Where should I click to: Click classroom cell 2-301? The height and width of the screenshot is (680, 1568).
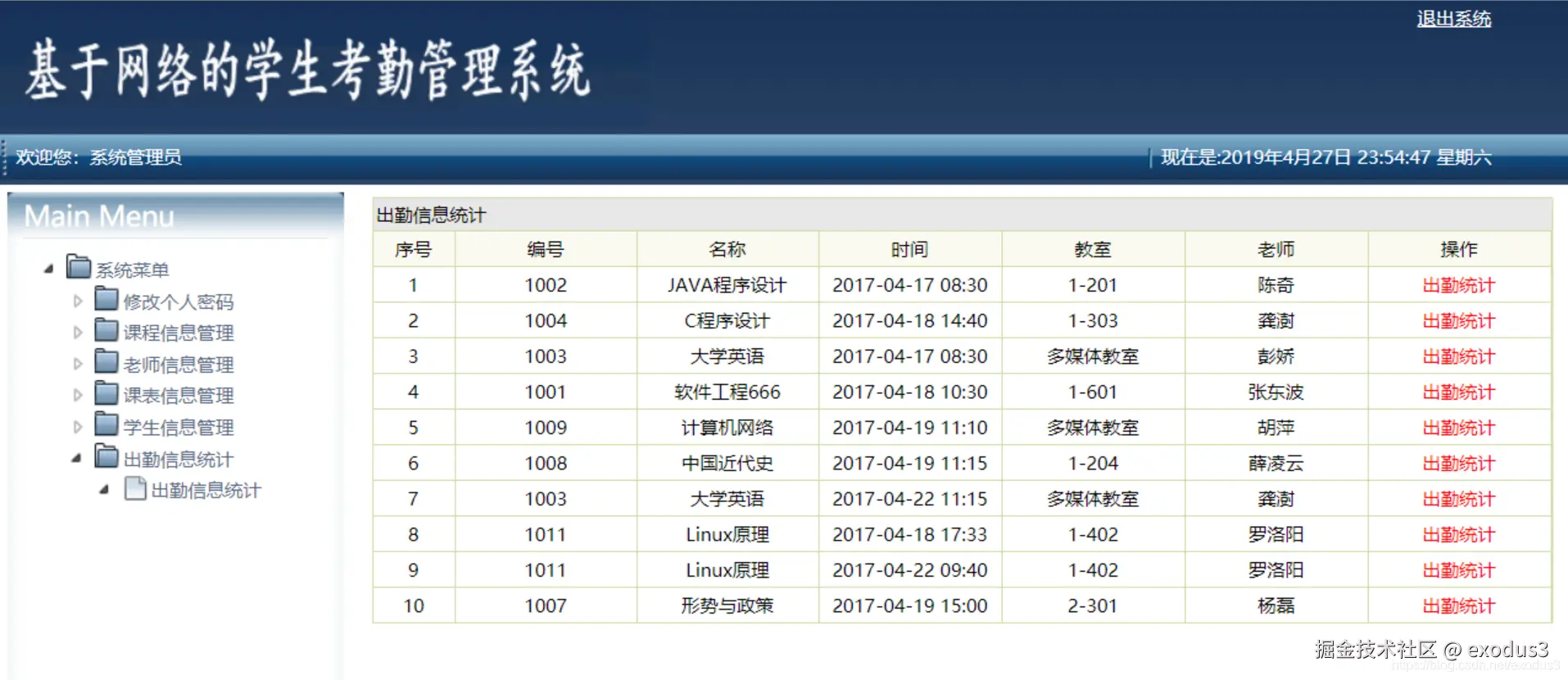pos(1093,605)
